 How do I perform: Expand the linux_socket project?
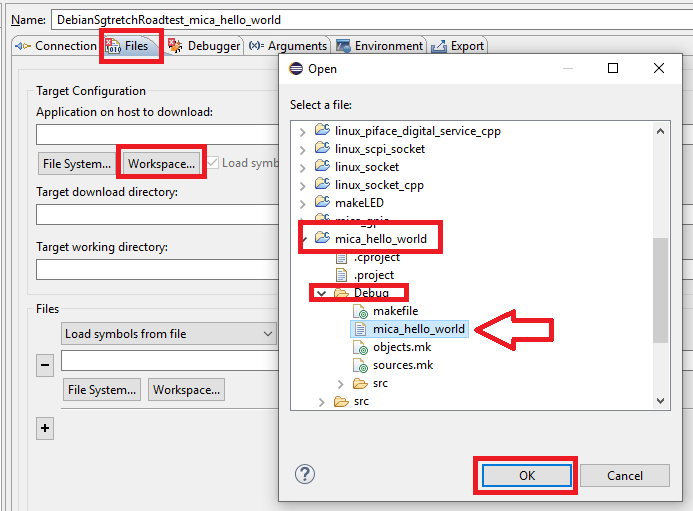click(x=302, y=168)
